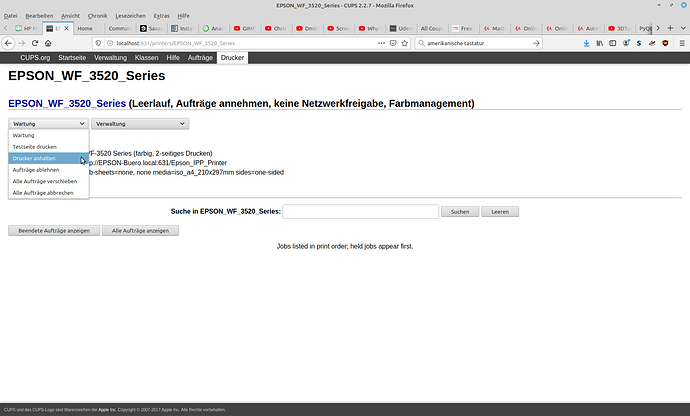Click the search magnifier icon

click(x=422, y=43)
